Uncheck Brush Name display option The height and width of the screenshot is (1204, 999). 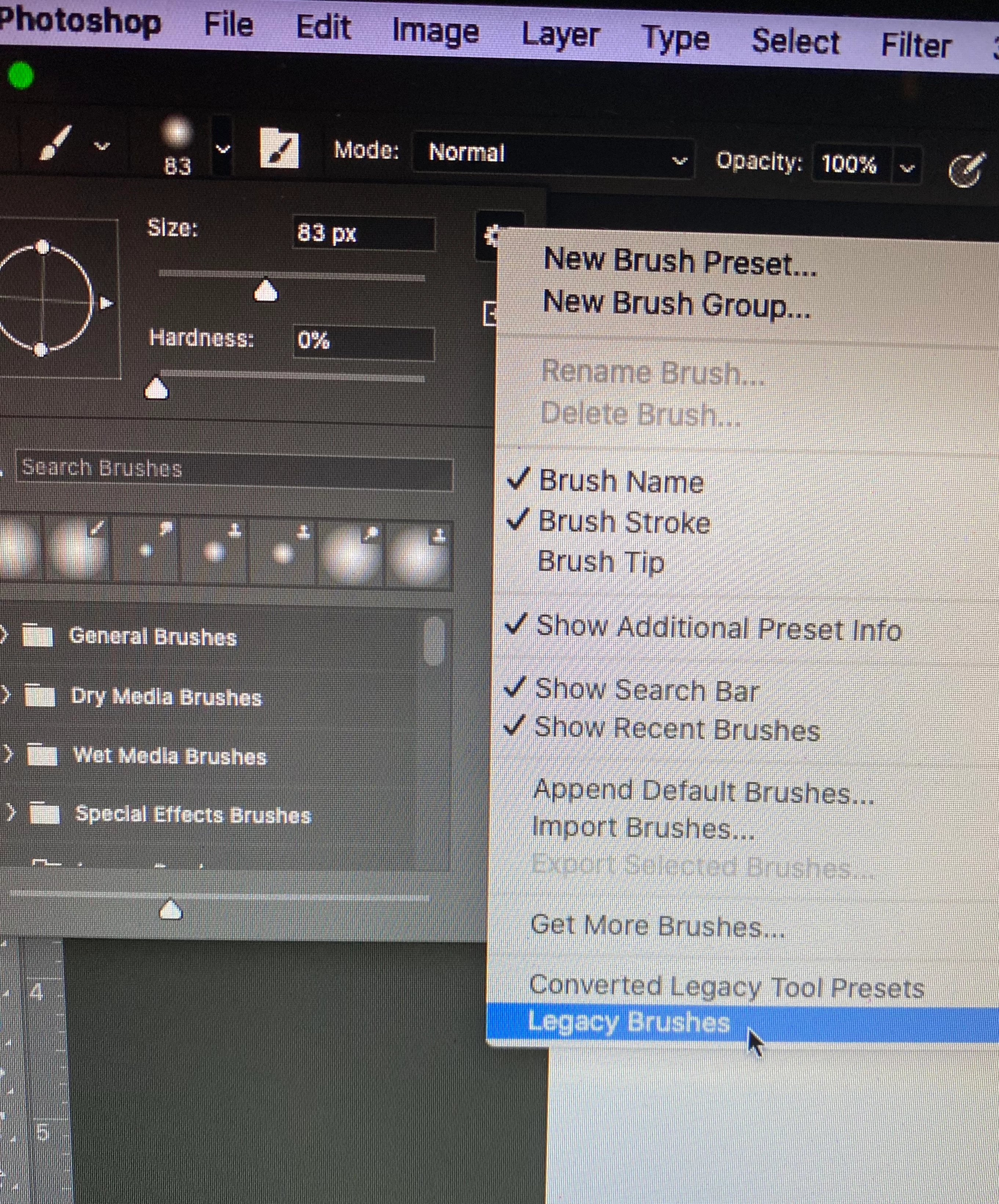click(x=621, y=481)
